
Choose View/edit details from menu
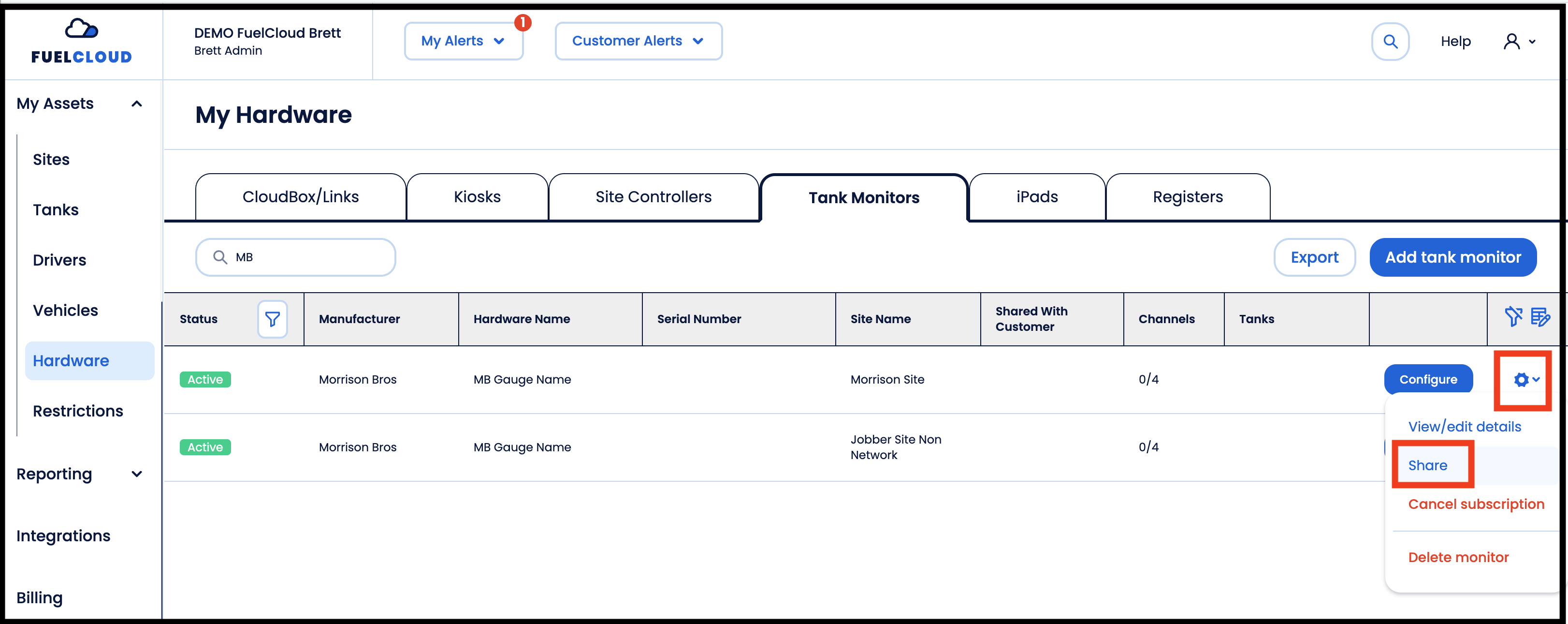click(x=1465, y=427)
